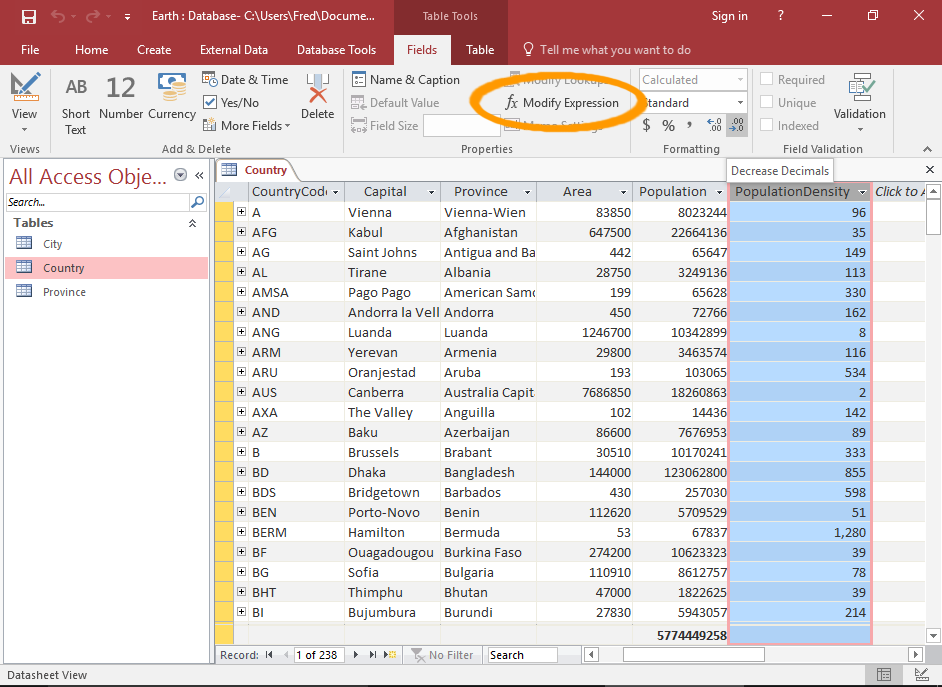Switch to the External Data tab
This screenshot has width=942, height=687.
click(x=233, y=50)
